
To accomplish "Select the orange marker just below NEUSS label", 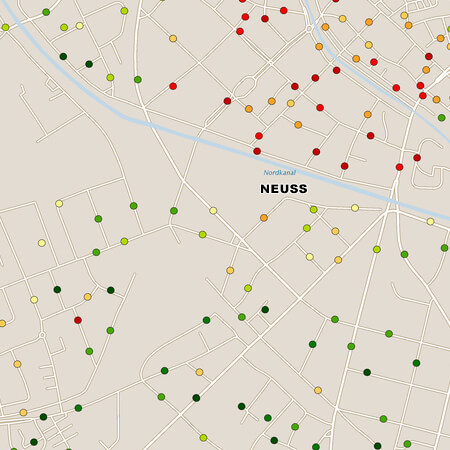I will point(264,218).
